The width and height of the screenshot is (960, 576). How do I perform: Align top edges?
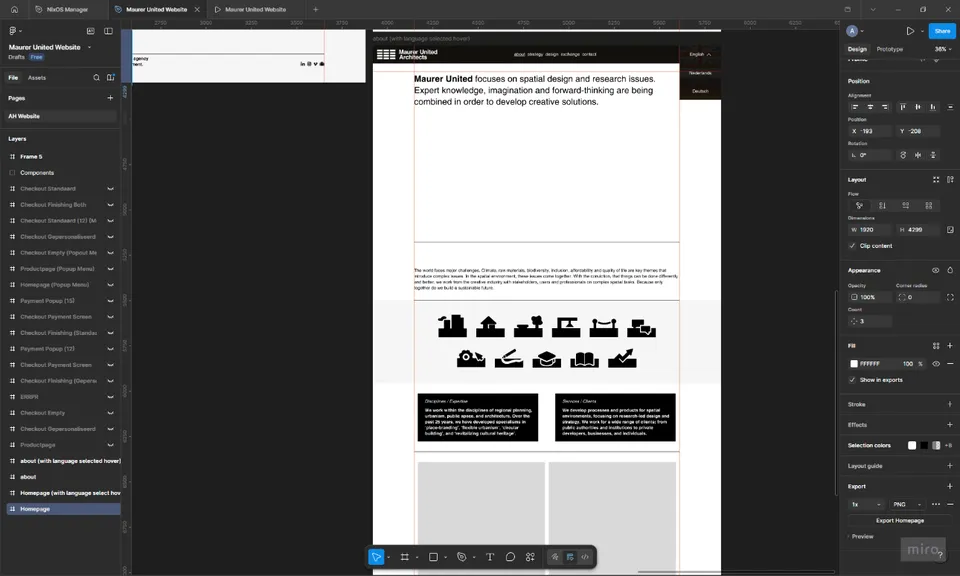coord(902,107)
